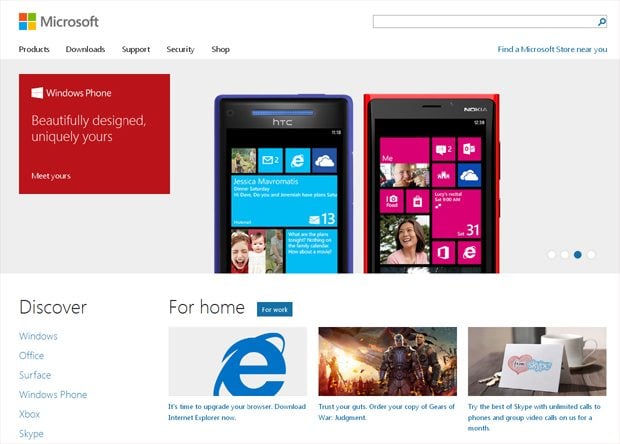The width and height of the screenshot is (620, 444).
Task: Select the fourth carousel slide dot
Action: point(591,255)
